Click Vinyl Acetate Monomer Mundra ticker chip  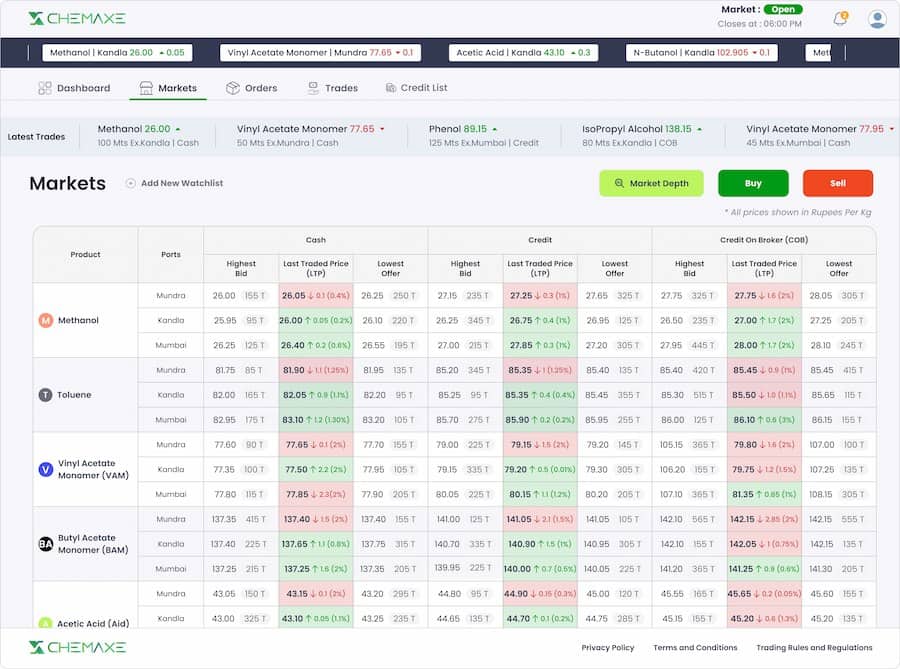(320, 53)
